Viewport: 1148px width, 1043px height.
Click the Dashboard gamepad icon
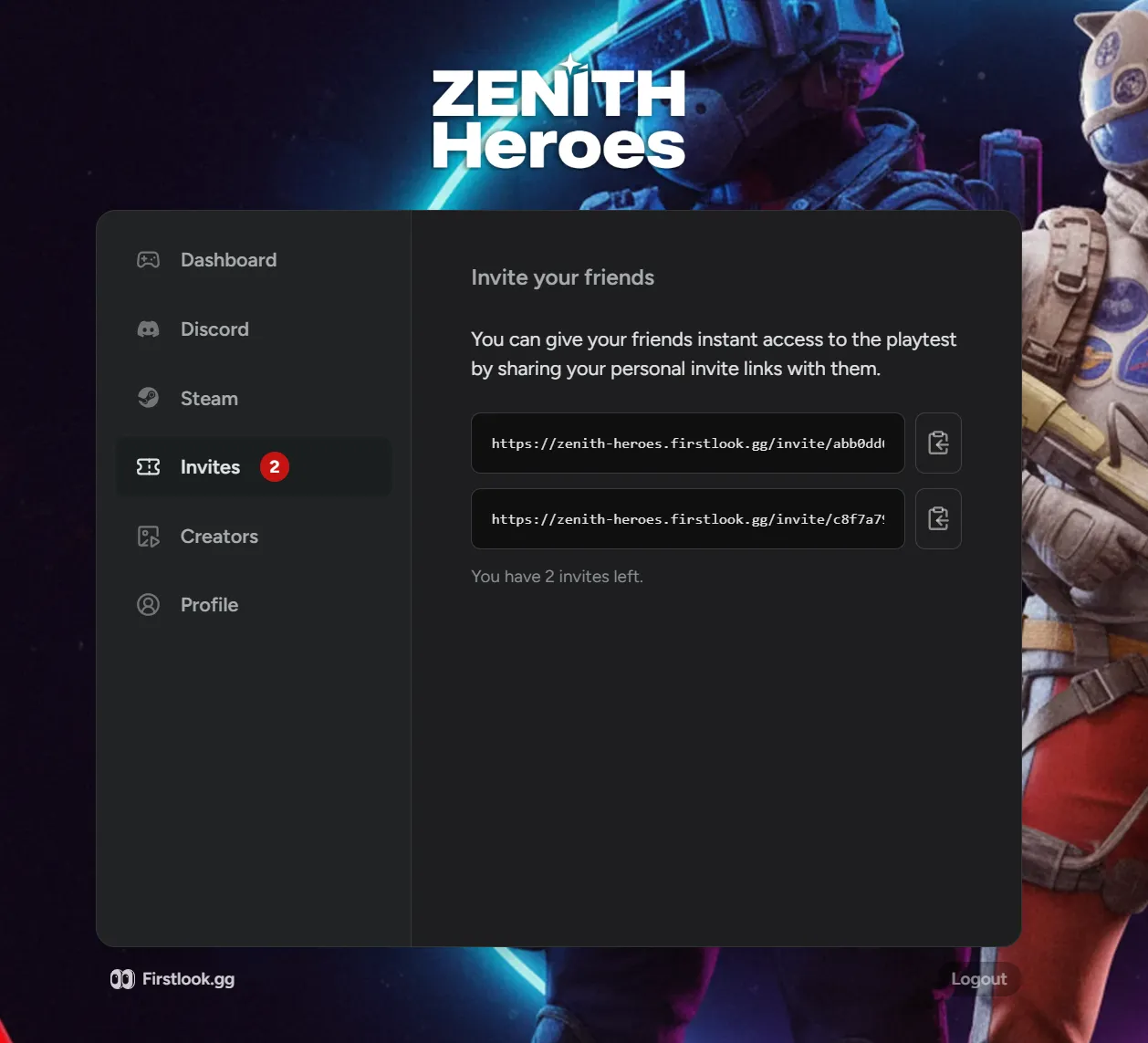point(148,260)
